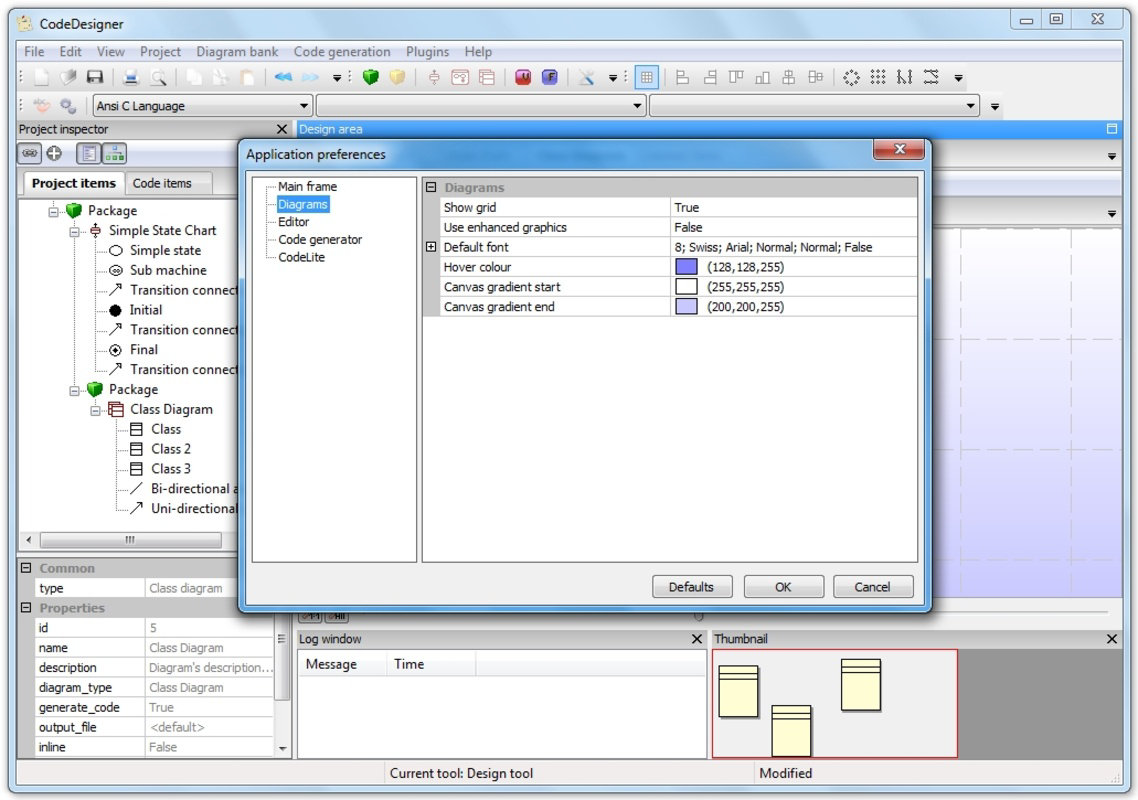Open the Ansi C Language dropdown
The width and height of the screenshot is (1138, 800).
click(303, 105)
